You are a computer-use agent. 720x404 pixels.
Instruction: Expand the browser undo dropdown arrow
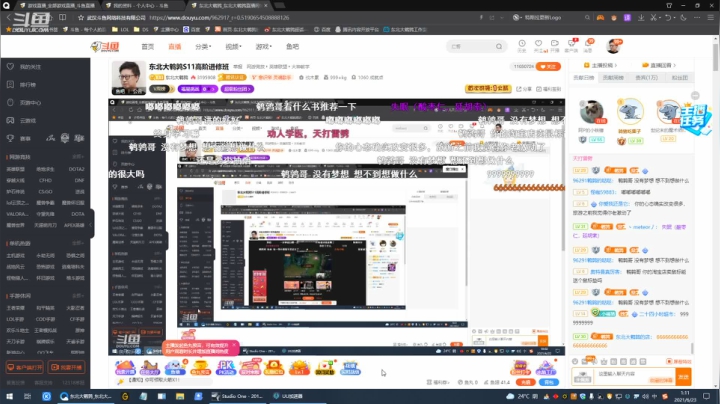point(675,17)
